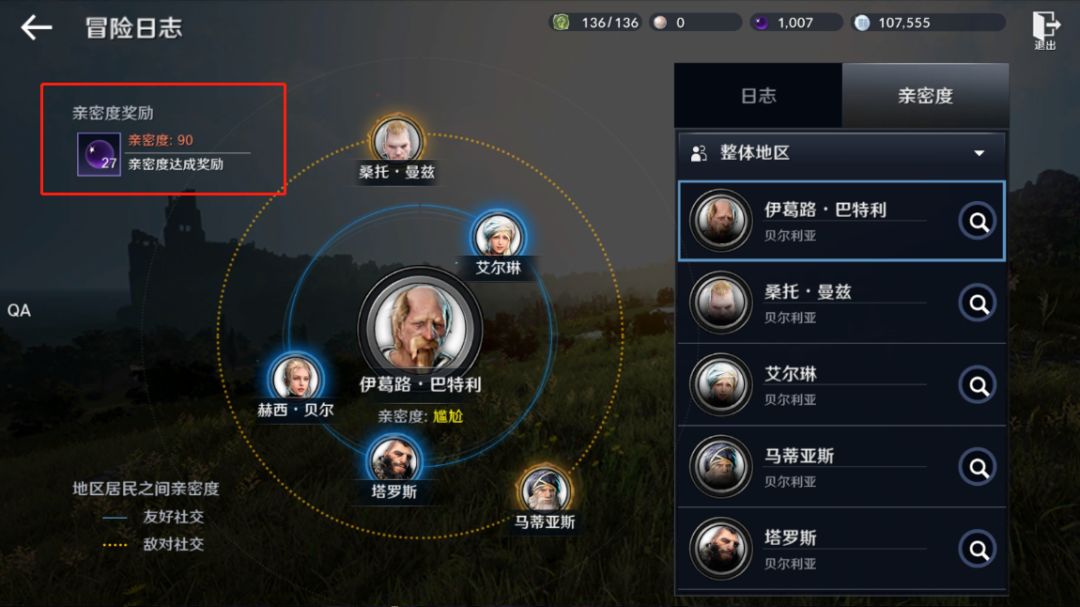Click the magnifier icon for 伊葛路·巴特利
Screen dimensions: 1080x607
(x=977, y=221)
